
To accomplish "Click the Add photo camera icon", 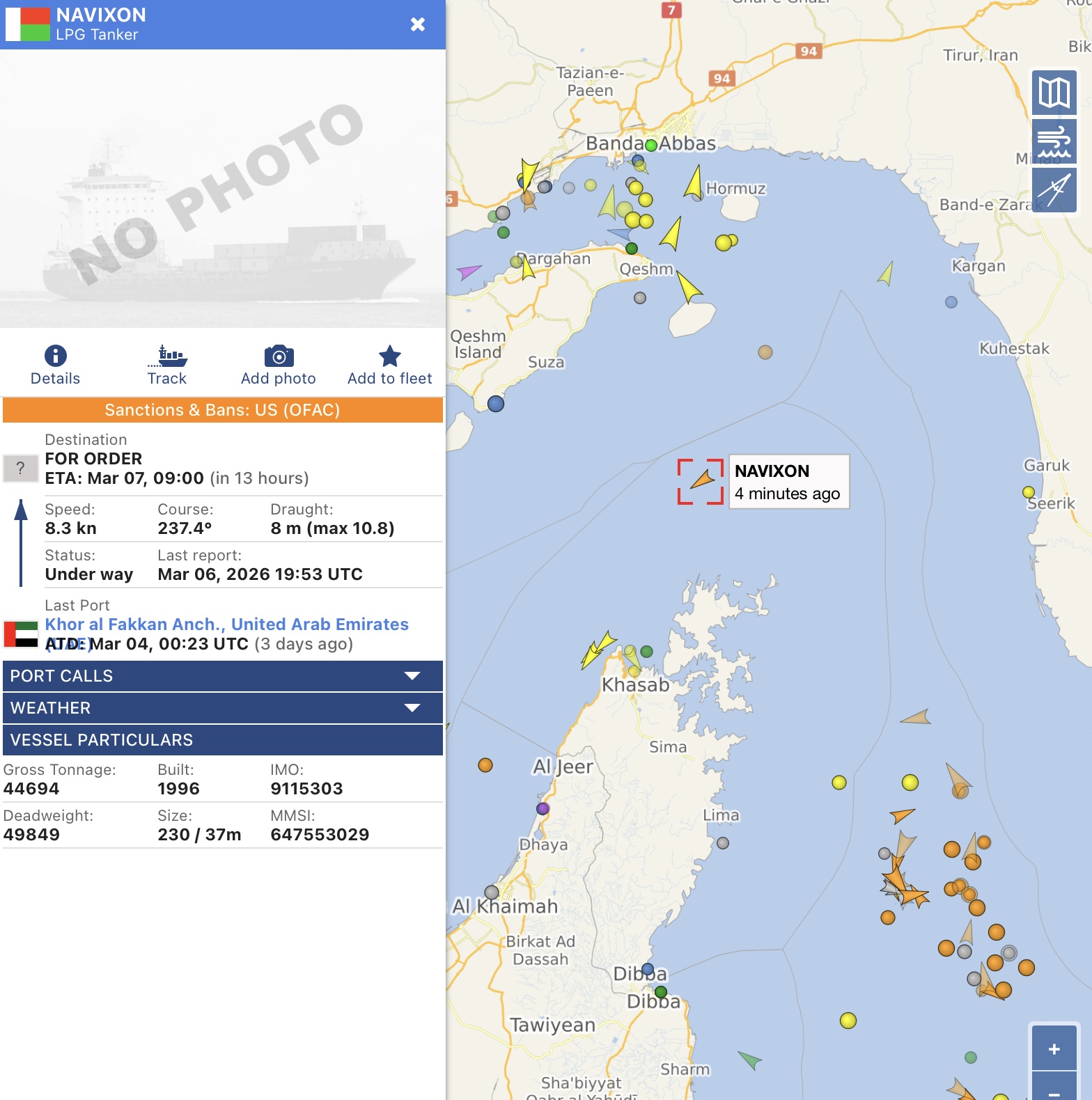I will (279, 356).
